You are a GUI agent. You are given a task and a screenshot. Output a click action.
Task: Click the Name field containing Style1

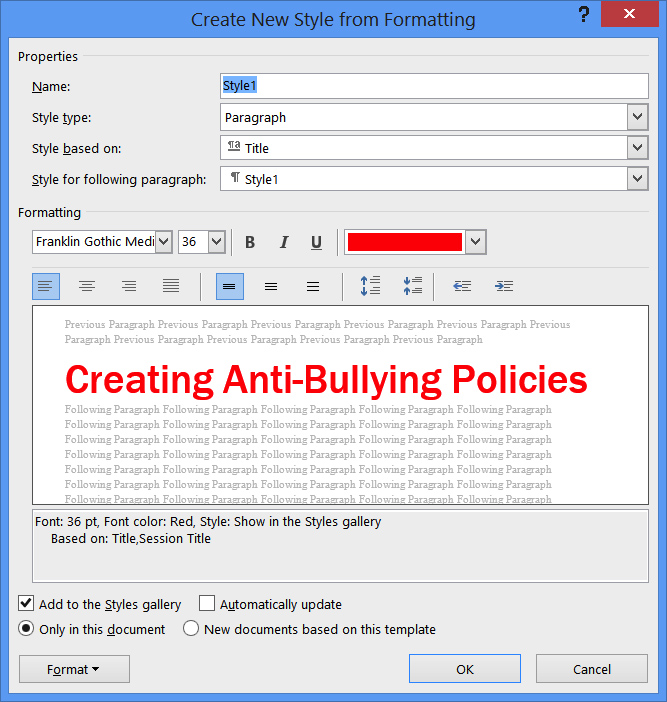pyautogui.click(x=434, y=86)
